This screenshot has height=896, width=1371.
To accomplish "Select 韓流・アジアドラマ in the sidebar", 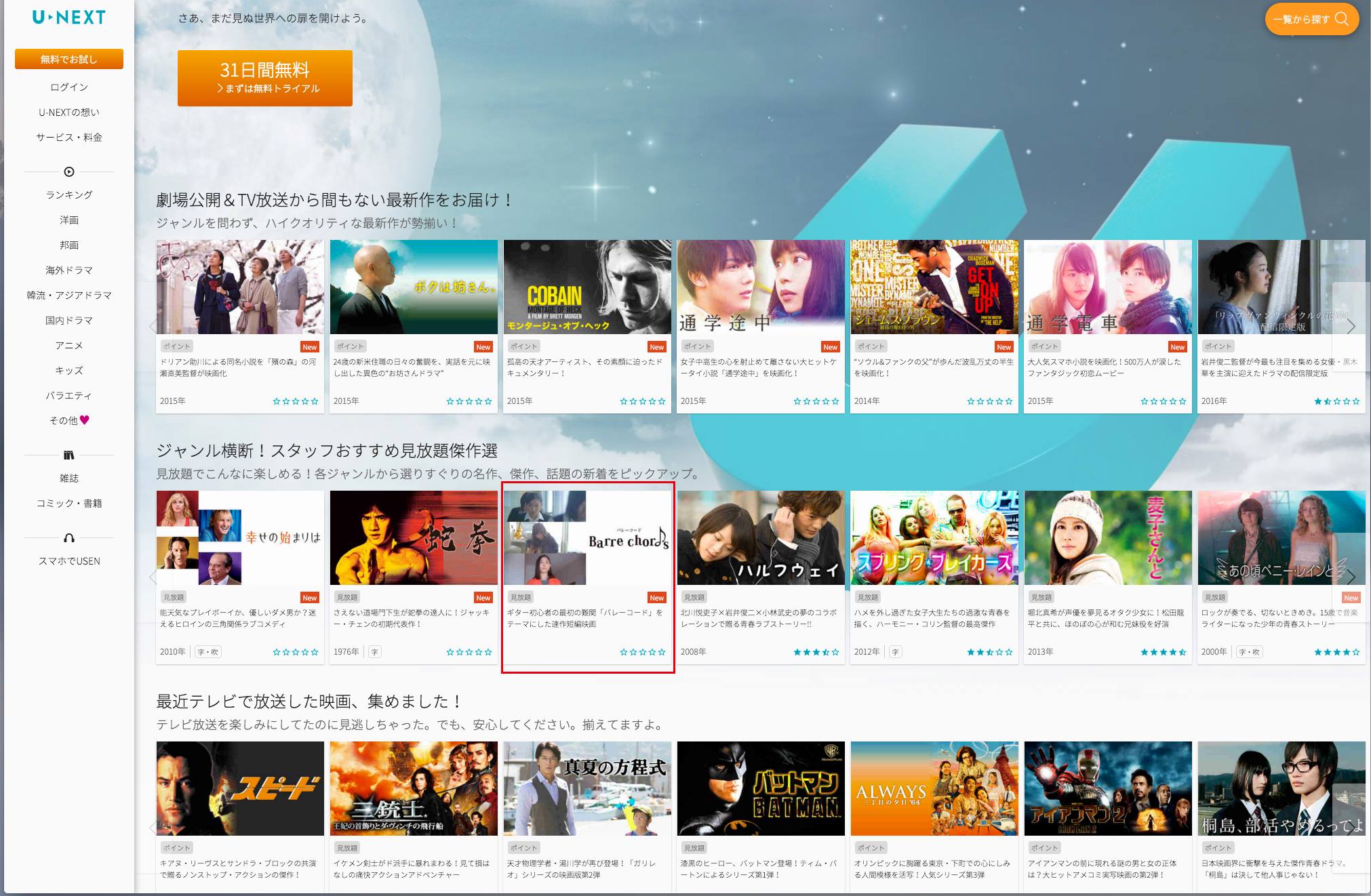I will (69, 296).
